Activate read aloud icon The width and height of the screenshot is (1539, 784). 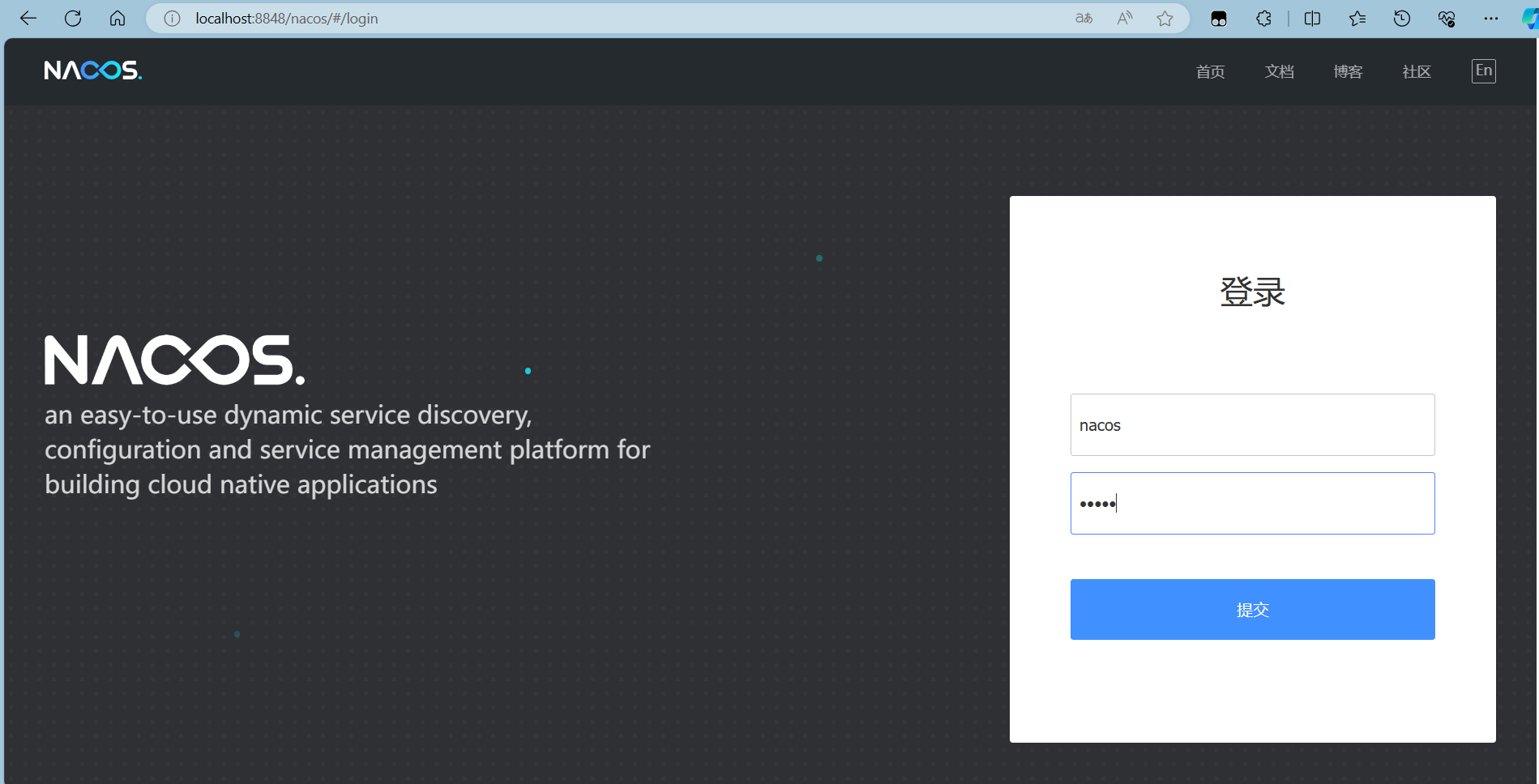[1125, 19]
